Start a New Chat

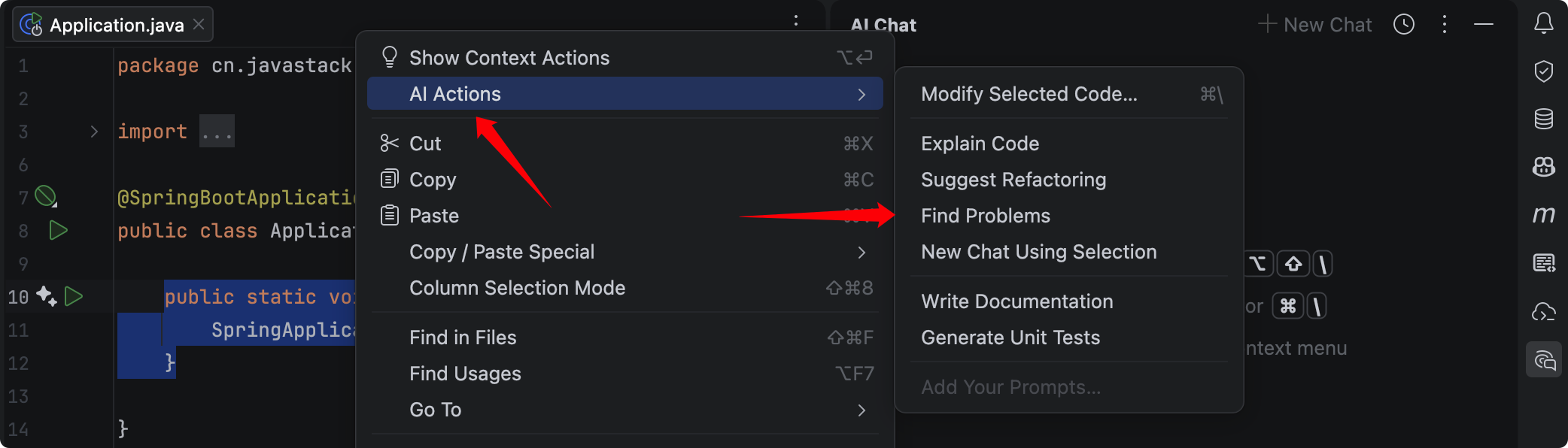tap(1315, 25)
